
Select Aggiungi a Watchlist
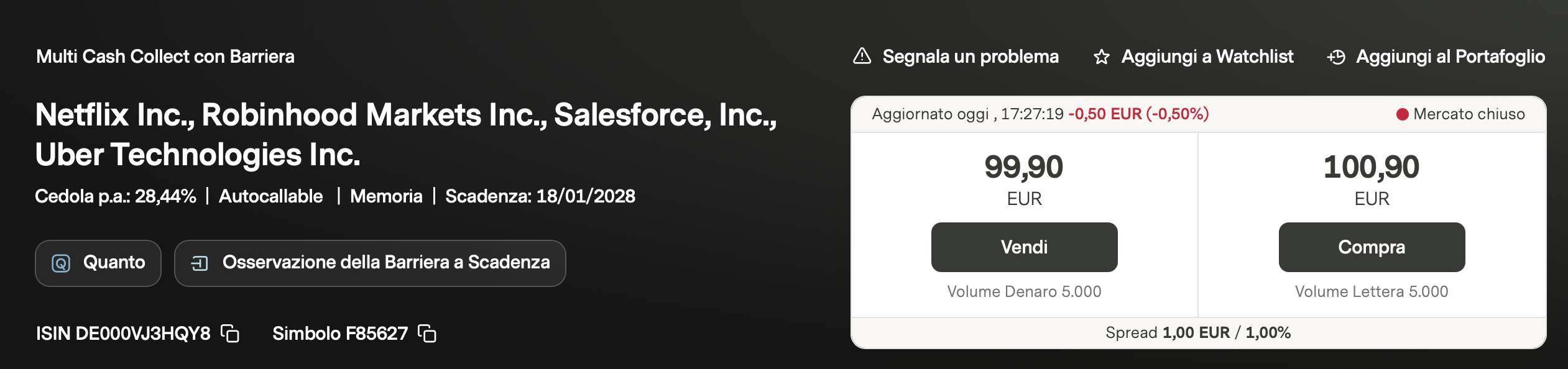[1207, 57]
